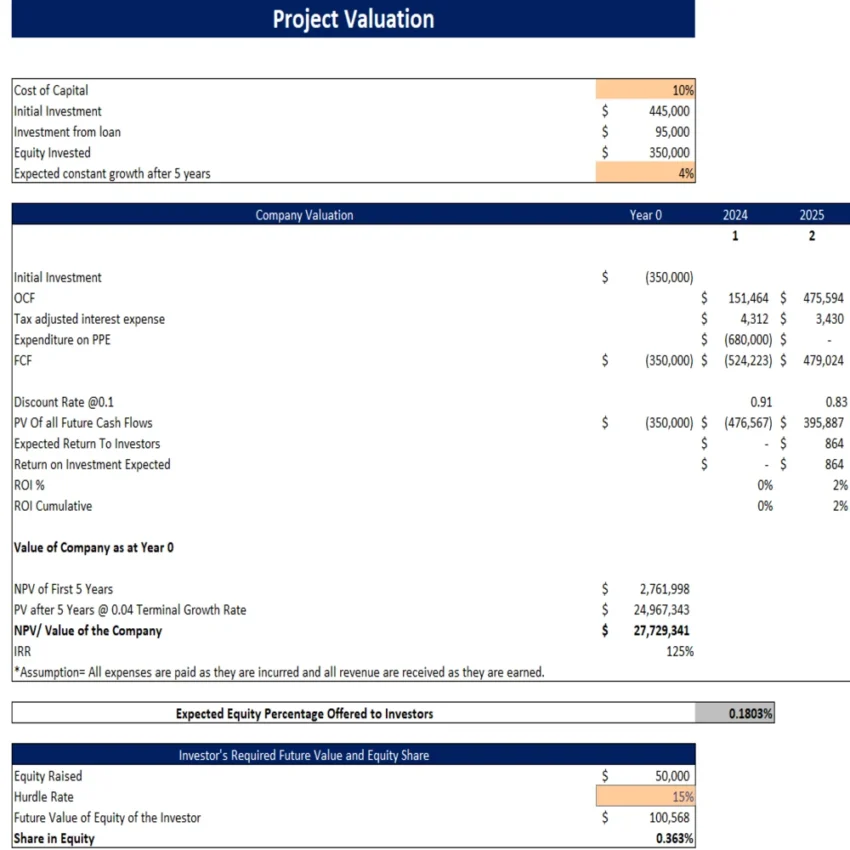This screenshot has height=850, width=850.
Task: Select the 2024 column header
Action: pyautogui.click(x=735, y=214)
